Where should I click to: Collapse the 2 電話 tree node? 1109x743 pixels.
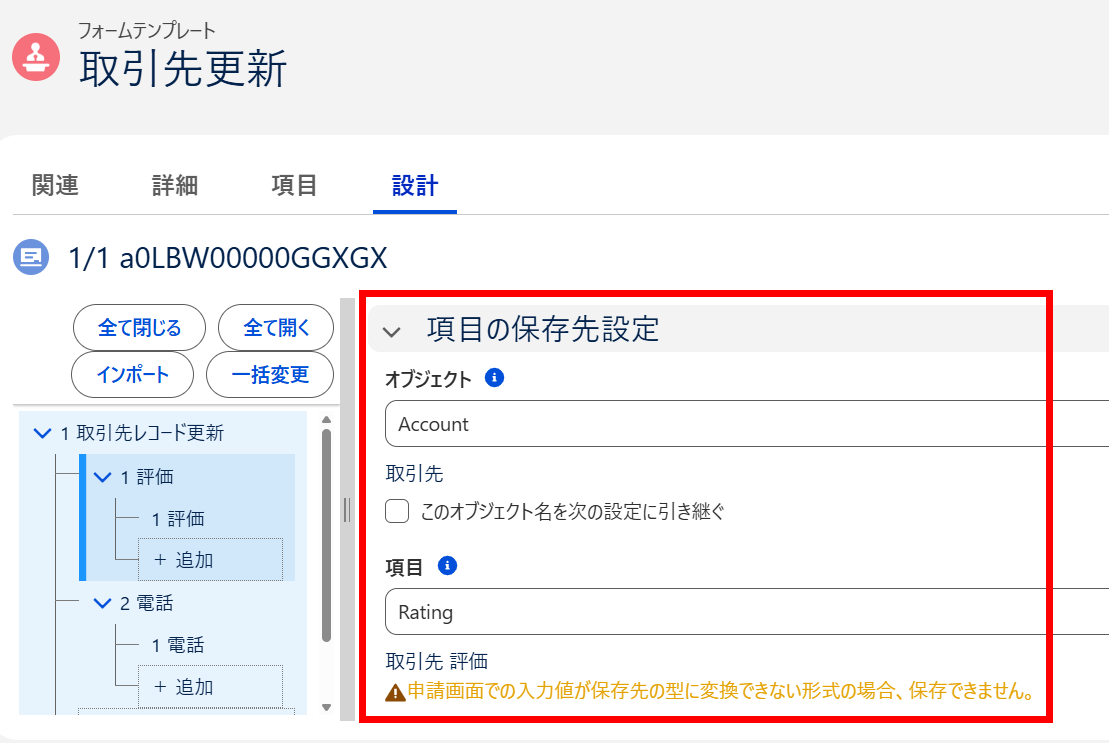pos(103,603)
